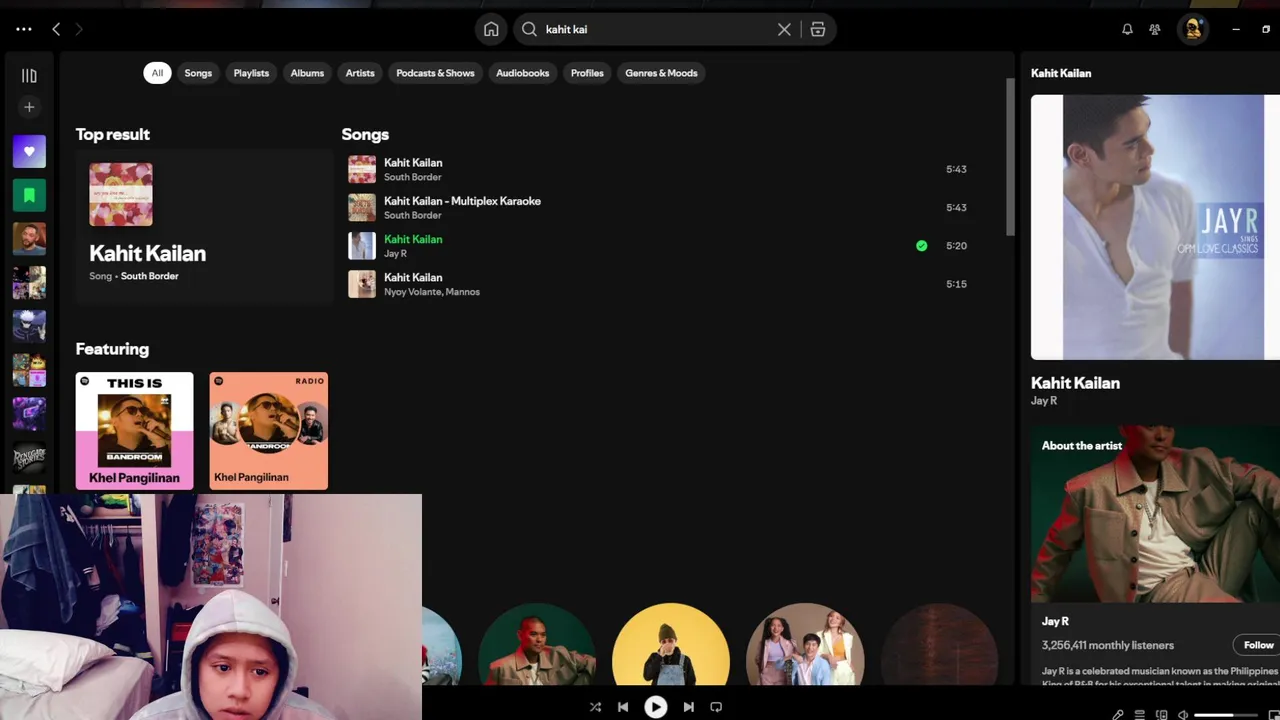Open the play queue

pos(1139,715)
